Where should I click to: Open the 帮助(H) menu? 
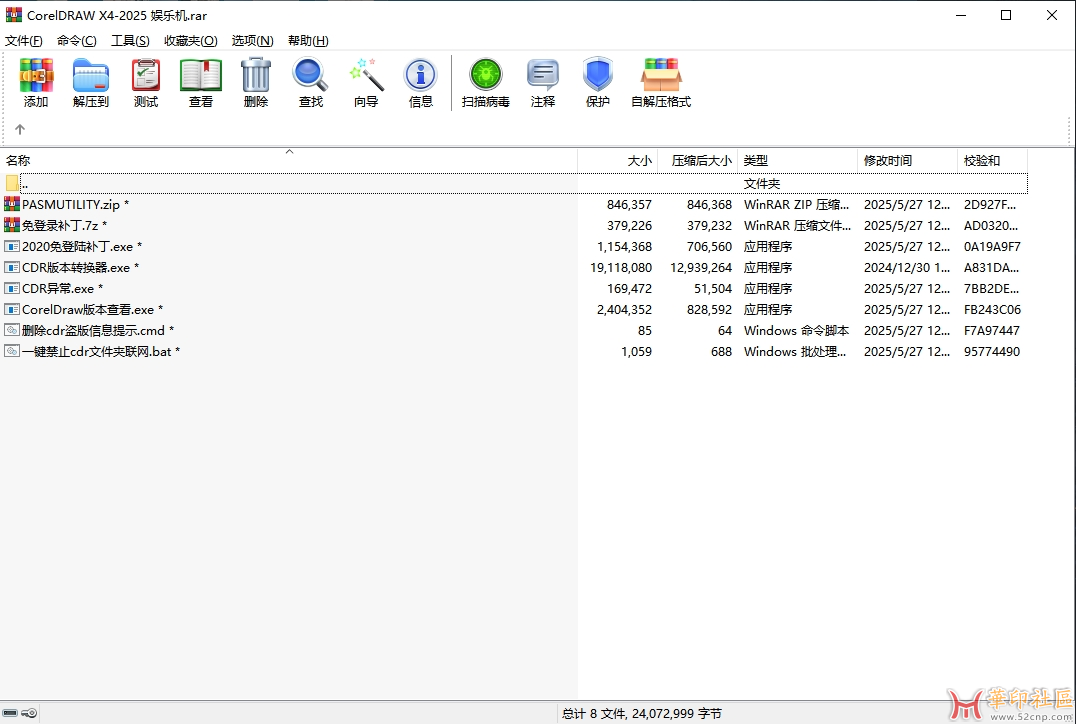point(308,40)
